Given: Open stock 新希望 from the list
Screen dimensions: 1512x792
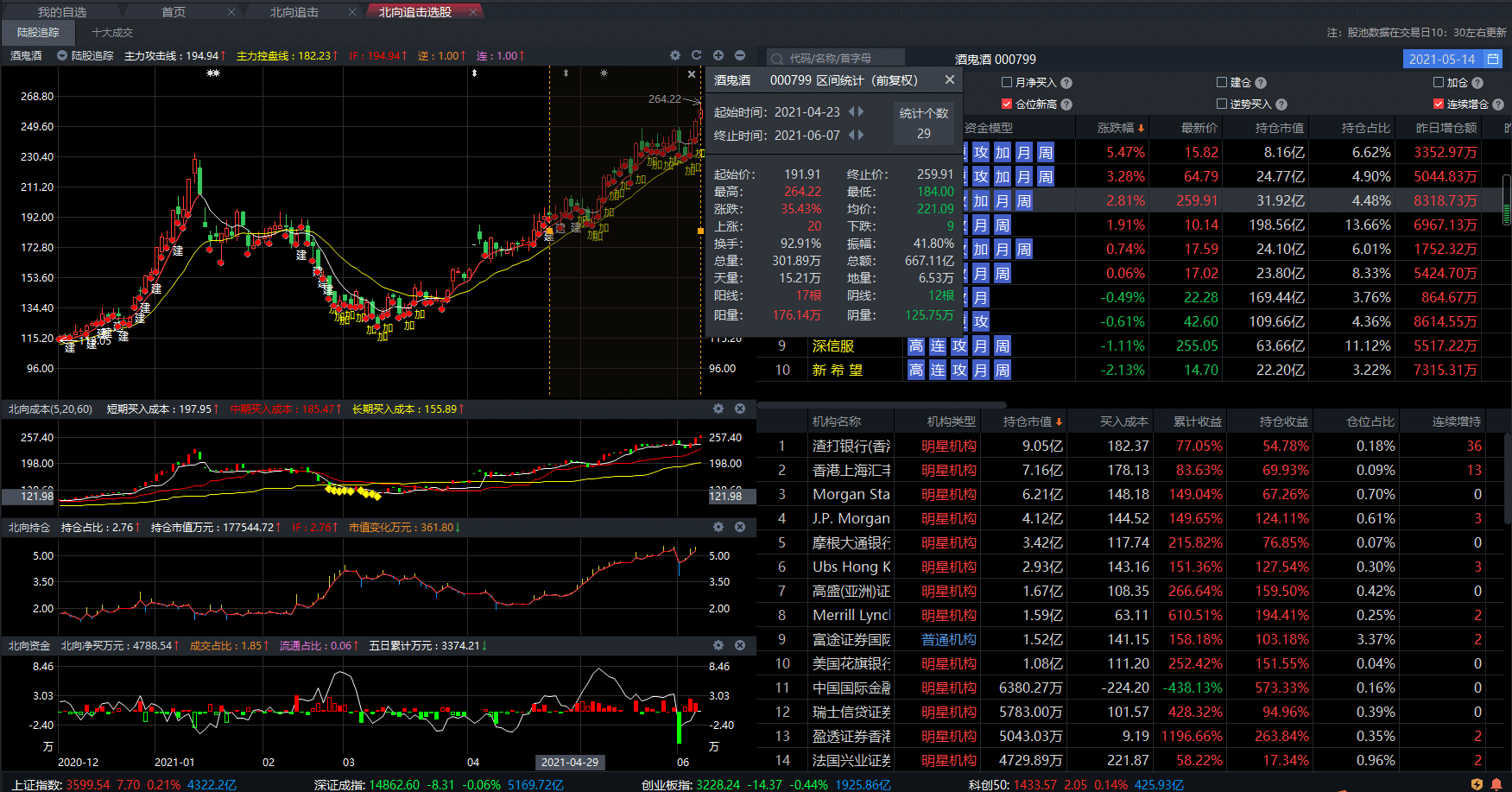Looking at the screenshot, I should tap(838, 371).
